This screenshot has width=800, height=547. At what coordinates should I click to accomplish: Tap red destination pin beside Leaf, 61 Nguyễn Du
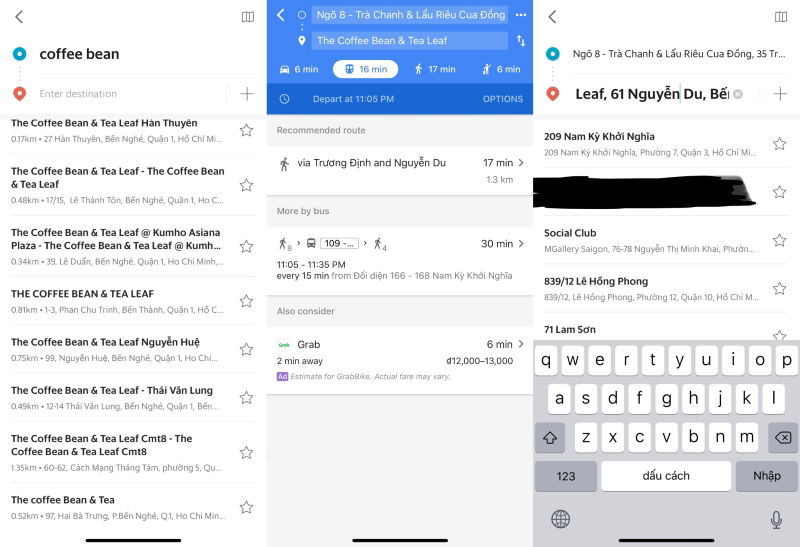pyautogui.click(x=553, y=94)
